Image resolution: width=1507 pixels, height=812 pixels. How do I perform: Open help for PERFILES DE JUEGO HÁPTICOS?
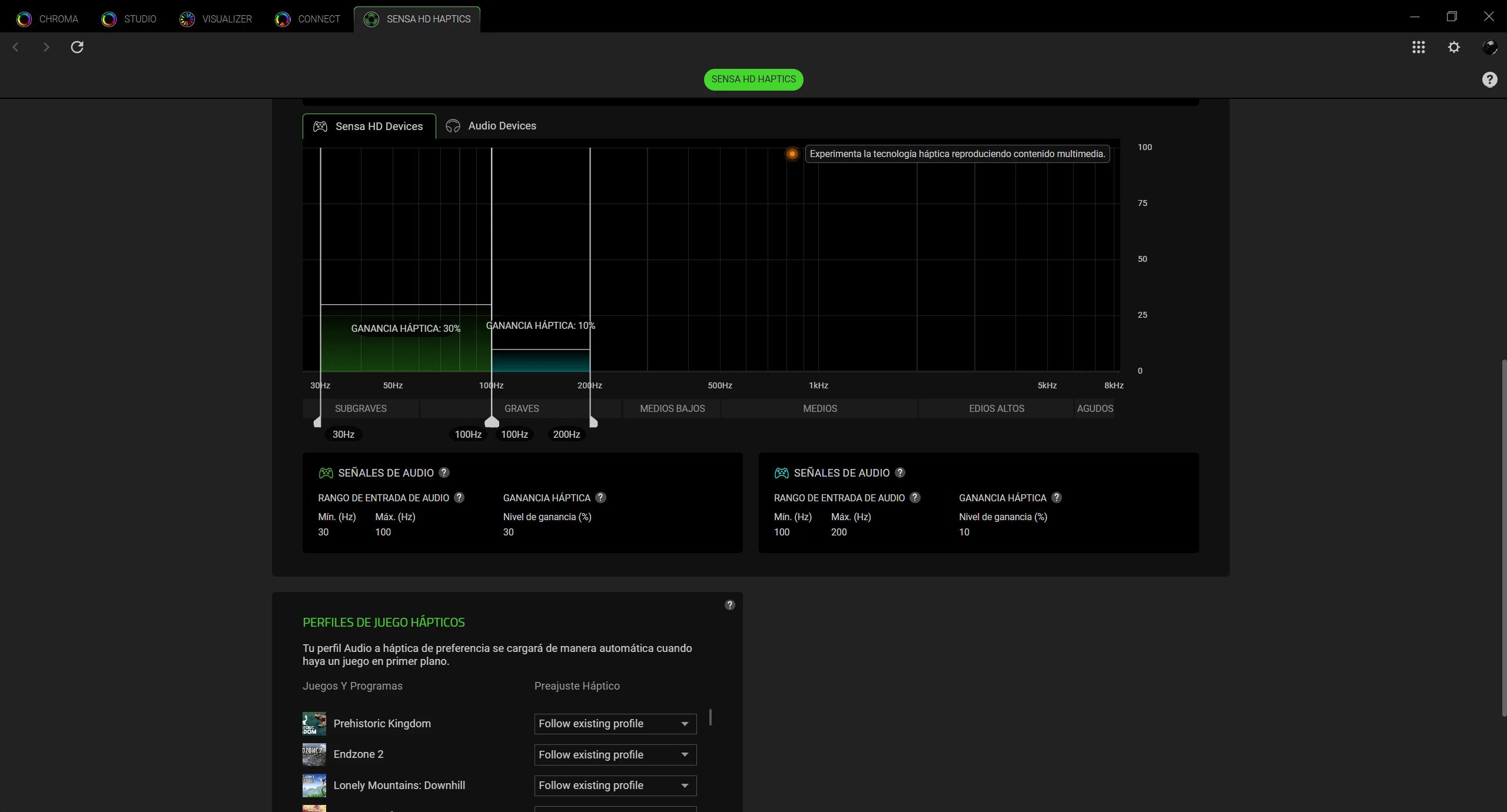[x=730, y=605]
